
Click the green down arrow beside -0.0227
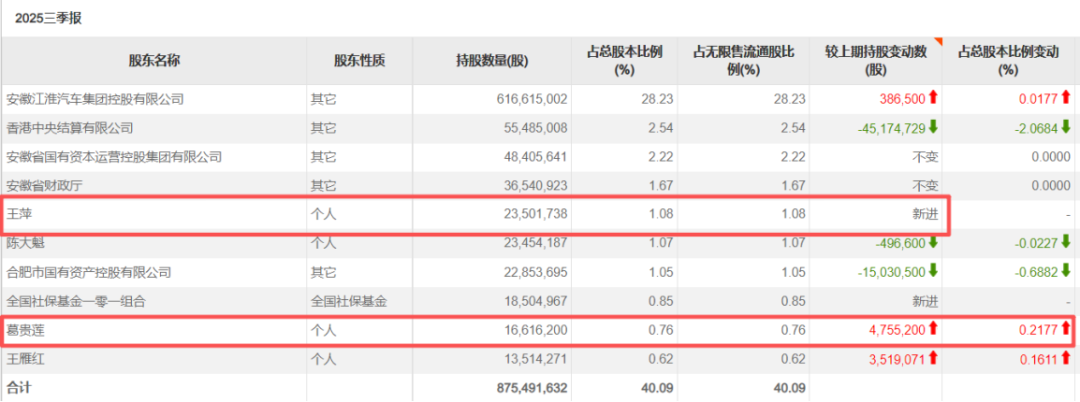point(1066,243)
